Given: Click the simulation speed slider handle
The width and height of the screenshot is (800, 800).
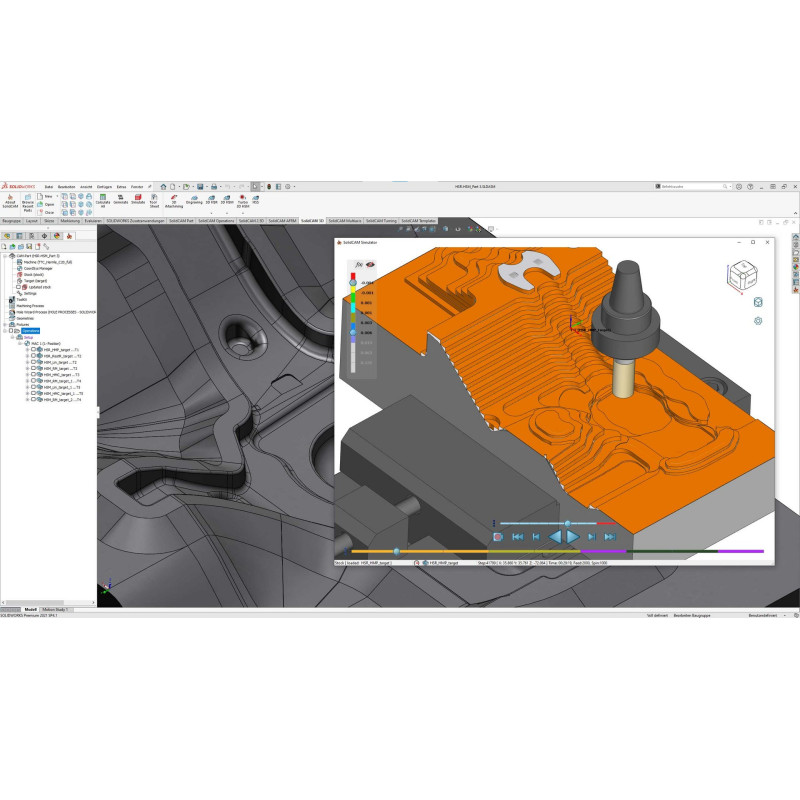Looking at the screenshot, I should (x=567, y=522).
